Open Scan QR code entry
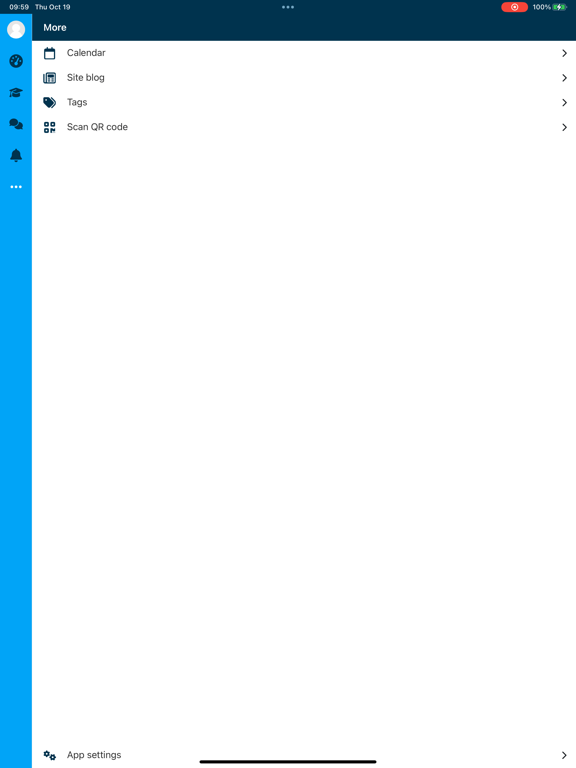 coord(304,127)
